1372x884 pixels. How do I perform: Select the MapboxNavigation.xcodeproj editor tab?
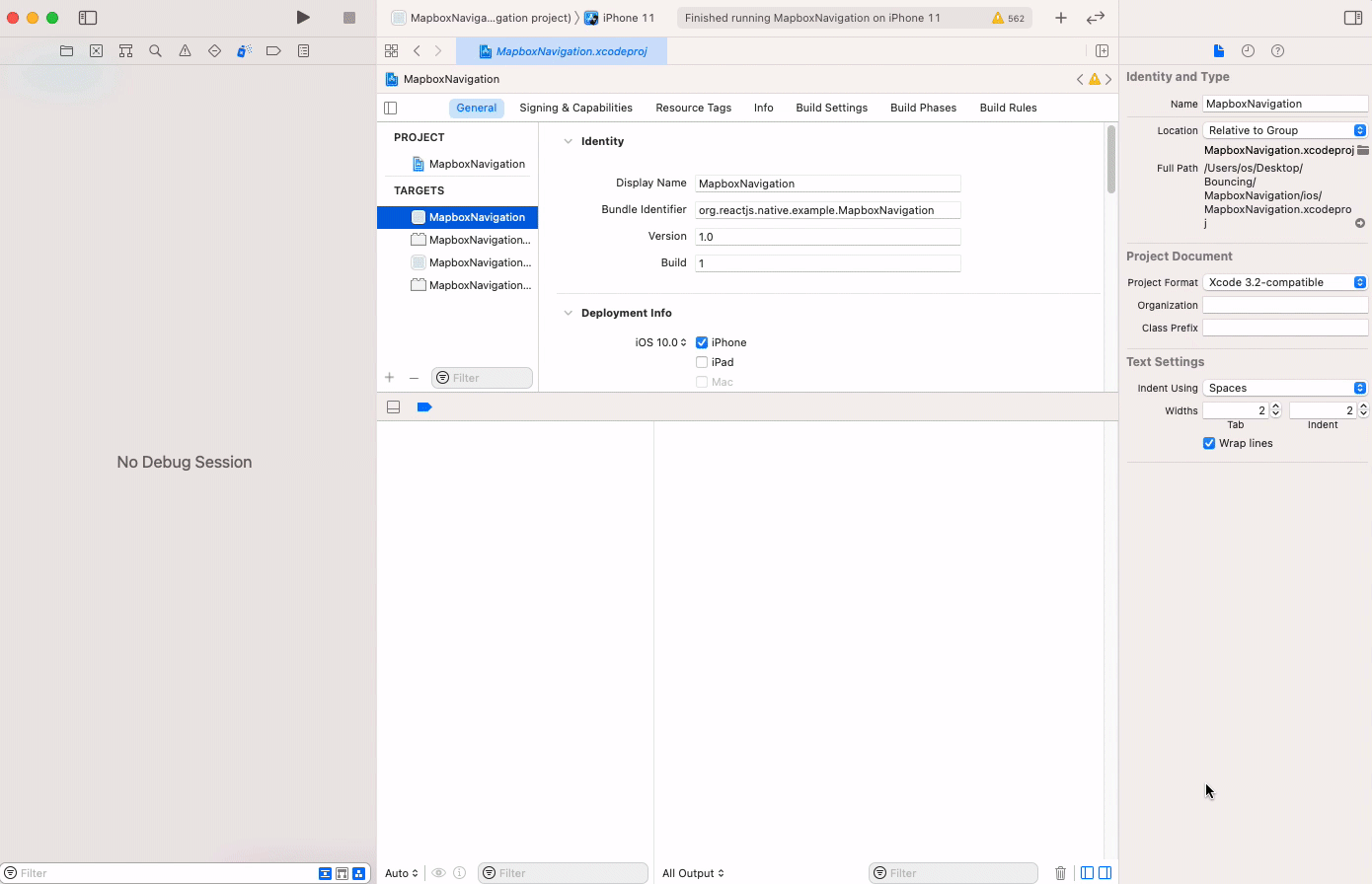click(562, 51)
